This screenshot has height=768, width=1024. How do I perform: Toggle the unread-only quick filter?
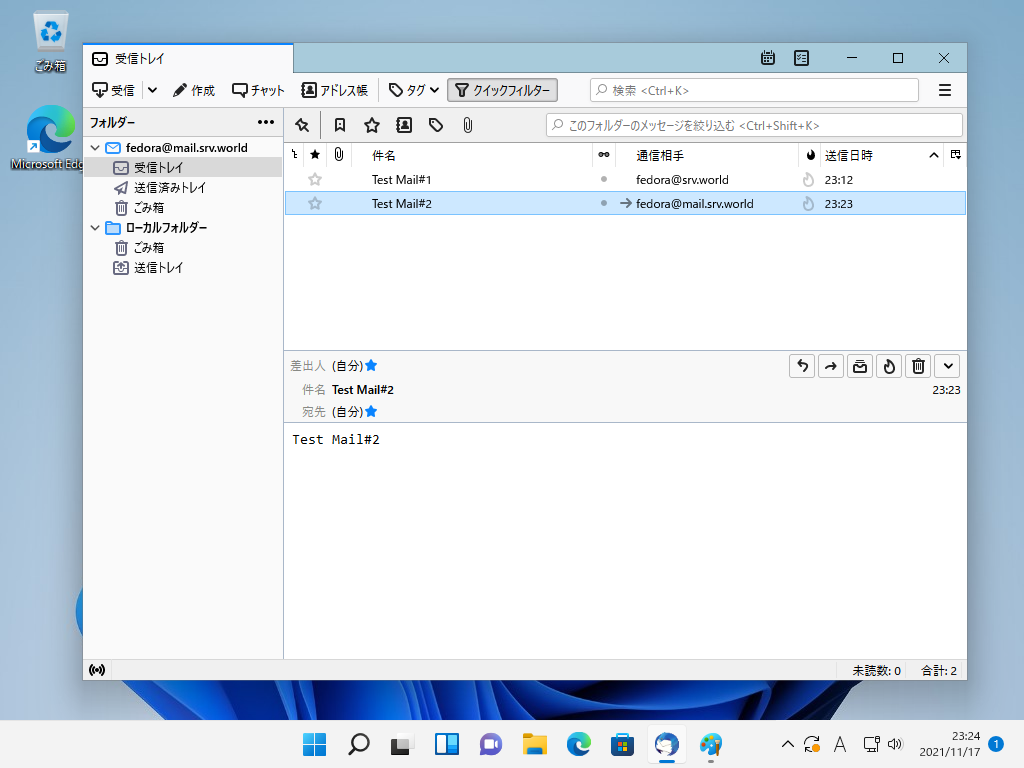point(340,125)
